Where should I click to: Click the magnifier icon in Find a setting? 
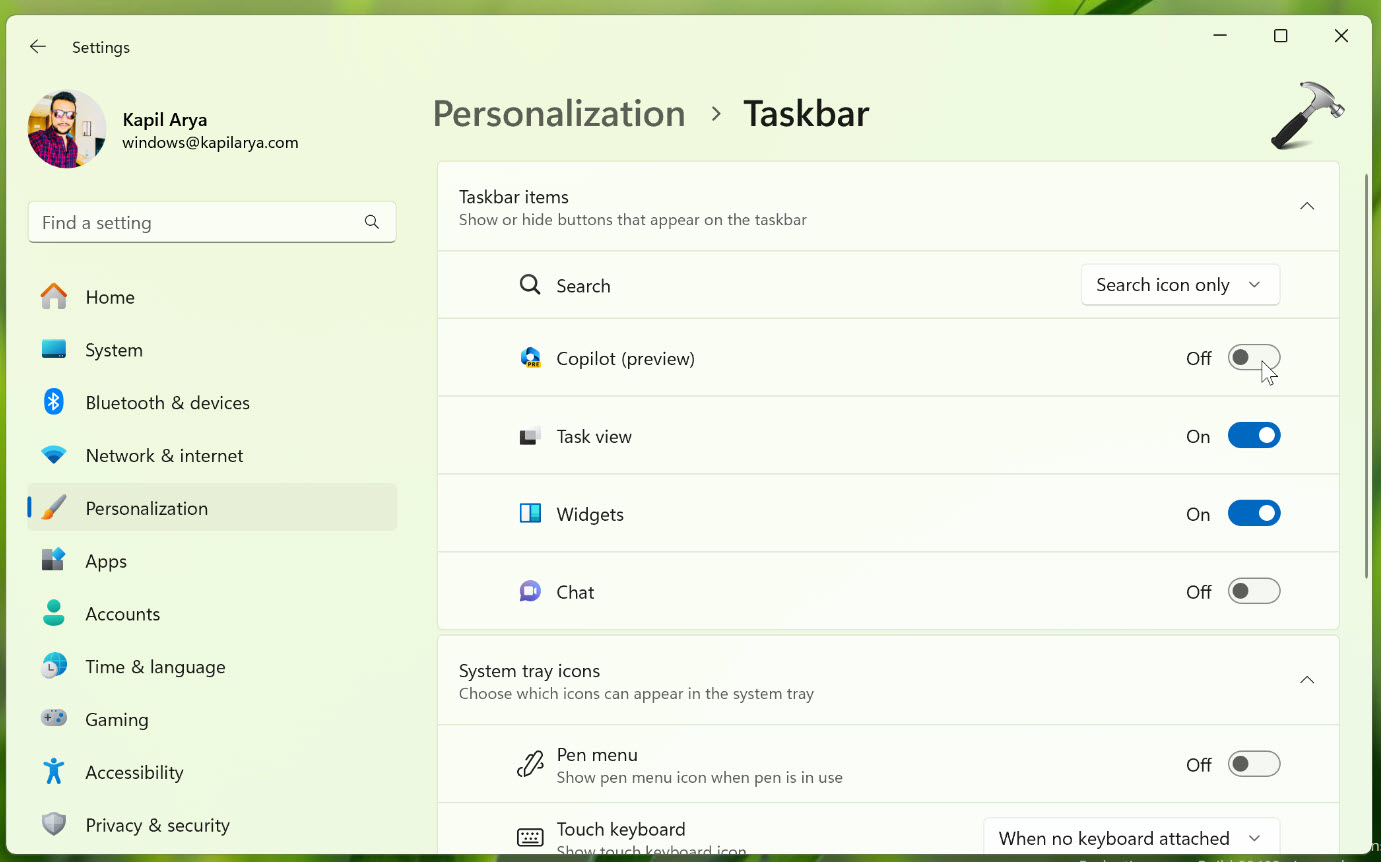[x=372, y=222]
